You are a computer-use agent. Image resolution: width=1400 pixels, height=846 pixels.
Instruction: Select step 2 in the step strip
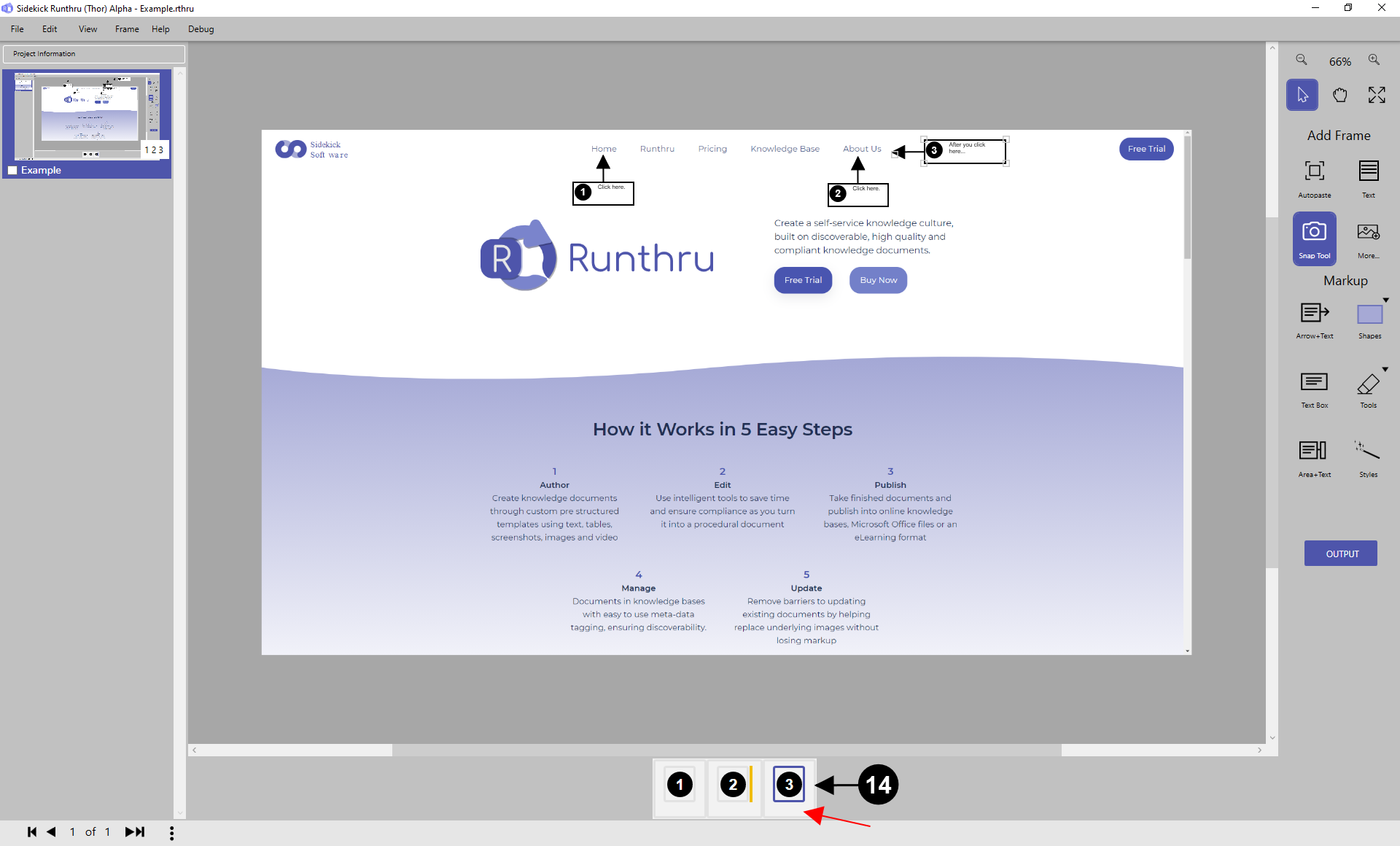point(734,785)
